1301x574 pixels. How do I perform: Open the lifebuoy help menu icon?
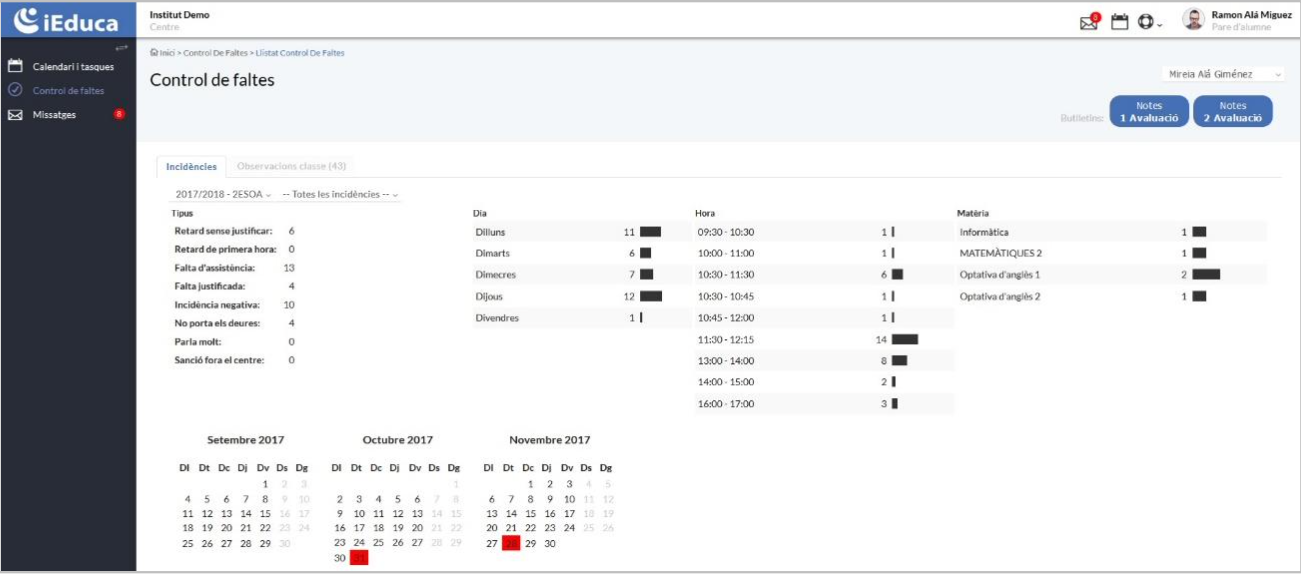1147,22
